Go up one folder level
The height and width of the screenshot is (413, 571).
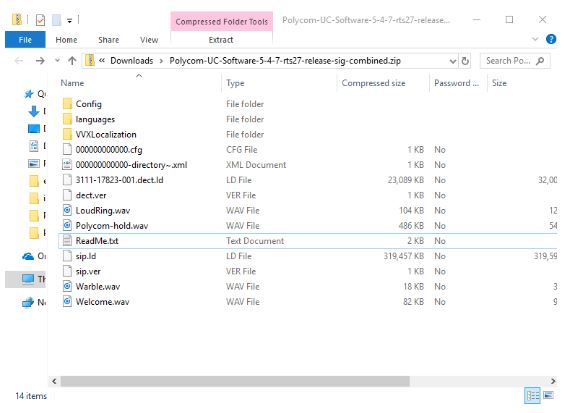click(x=72, y=60)
